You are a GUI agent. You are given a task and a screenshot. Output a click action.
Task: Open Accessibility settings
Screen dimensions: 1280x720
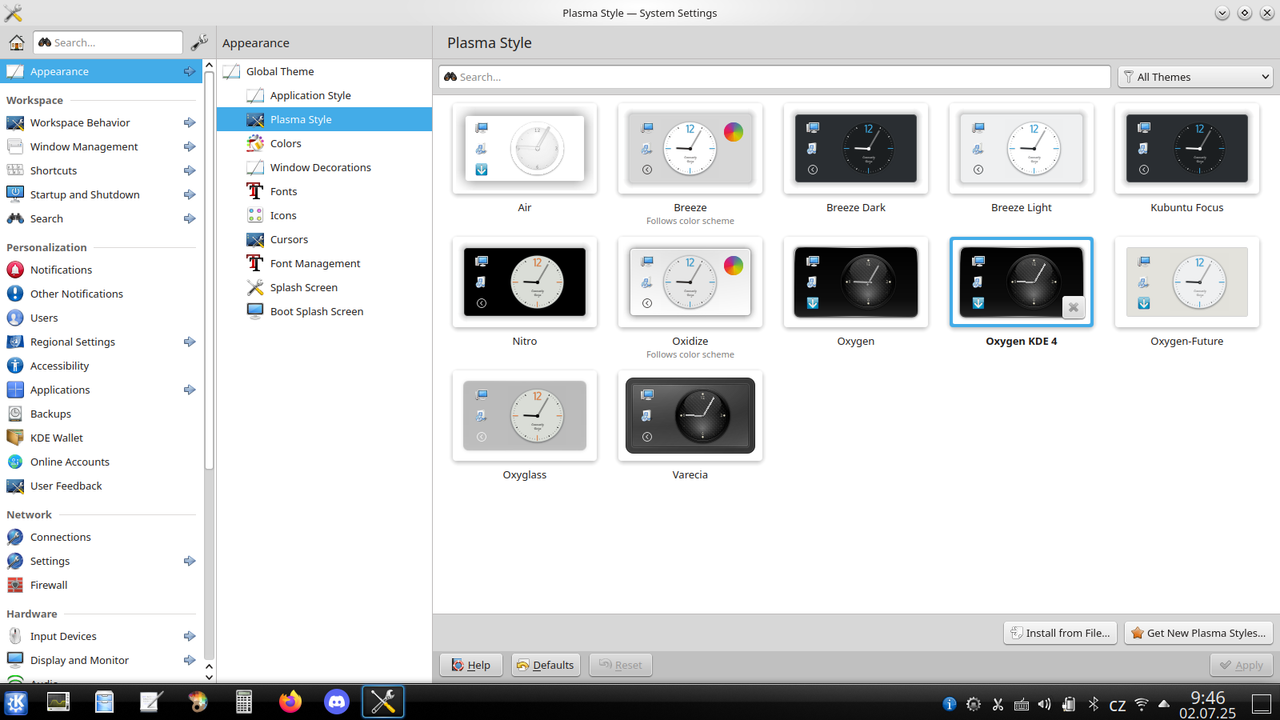101,366
